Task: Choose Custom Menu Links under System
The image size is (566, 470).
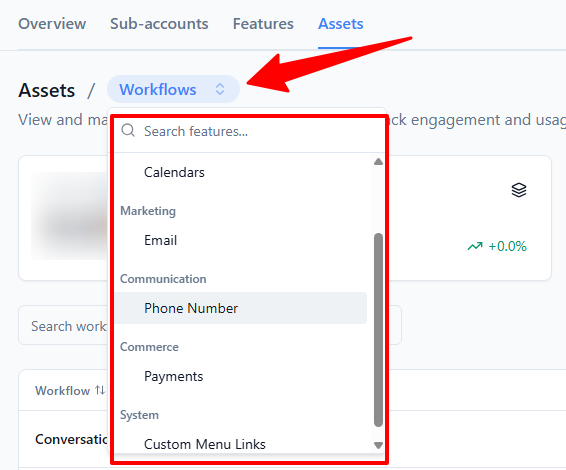Action: click(x=241, y=444)
